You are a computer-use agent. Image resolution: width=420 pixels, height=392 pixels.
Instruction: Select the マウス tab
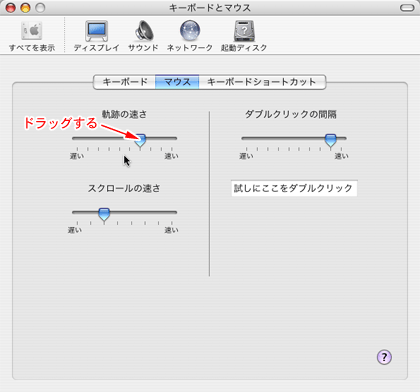click(x=177, y=82)
